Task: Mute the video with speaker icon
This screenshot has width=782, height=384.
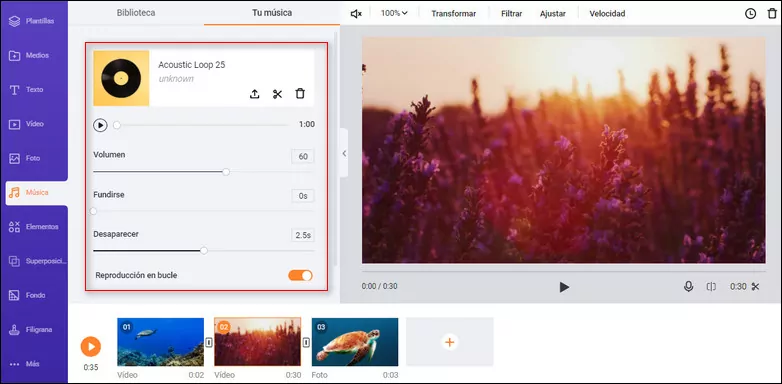Action: tap(356, 14)
